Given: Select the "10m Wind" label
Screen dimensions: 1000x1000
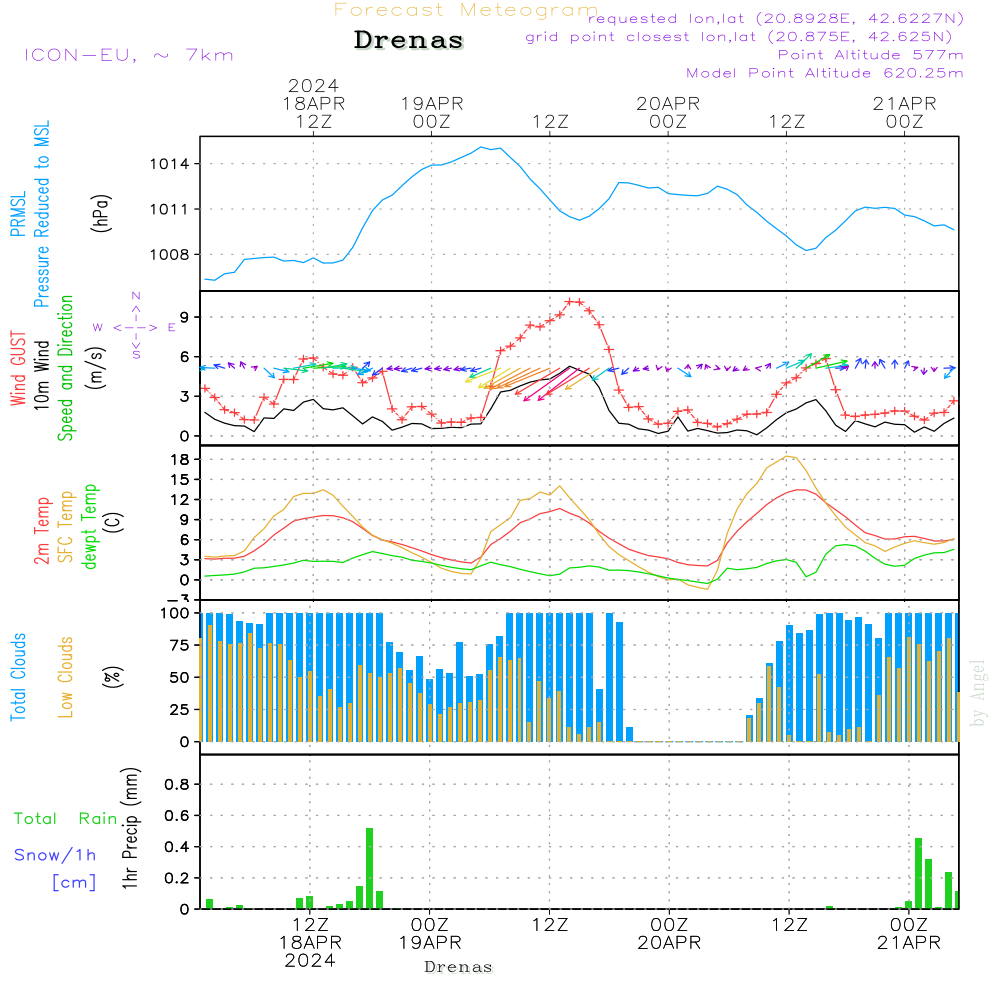Looking at the screenshot, I should pos(41,374).
